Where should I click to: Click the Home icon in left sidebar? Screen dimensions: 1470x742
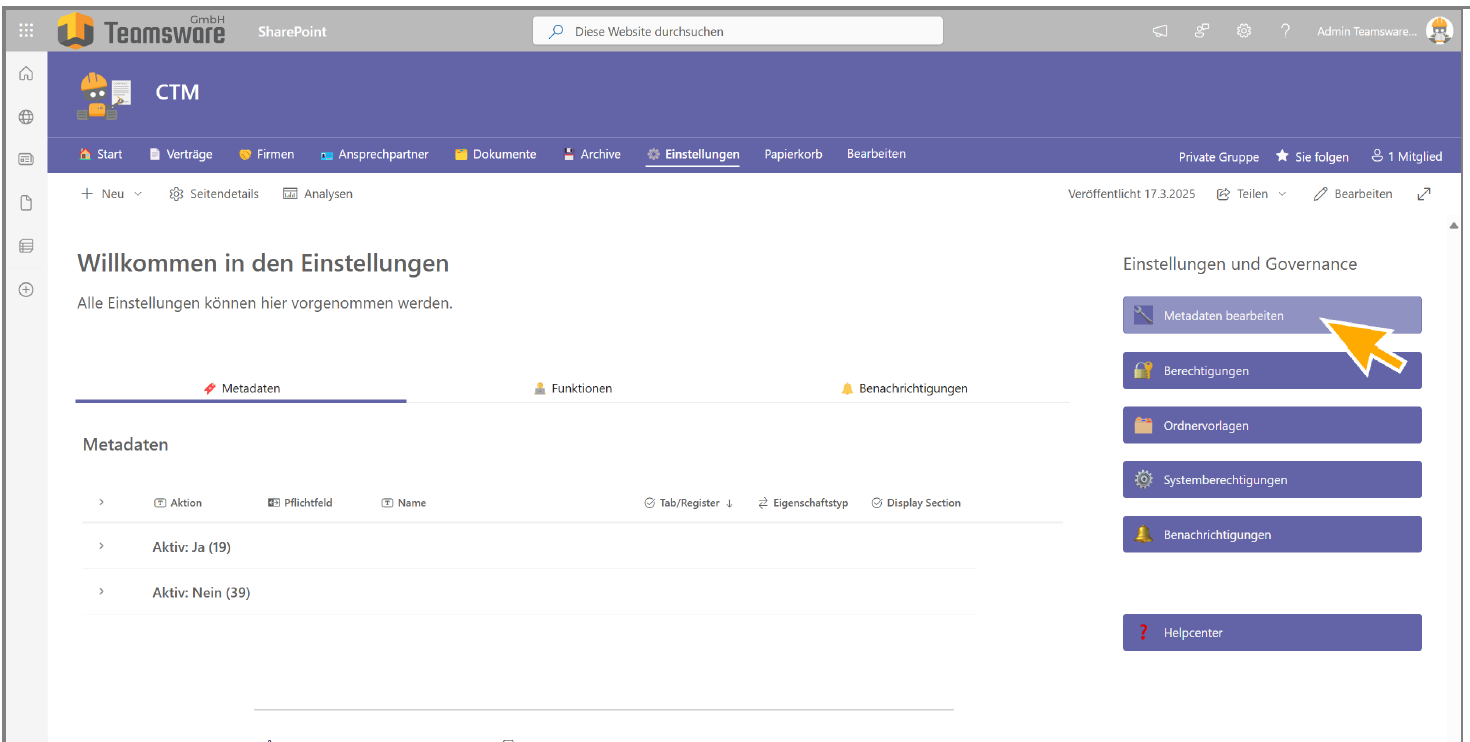click(26, 74)
